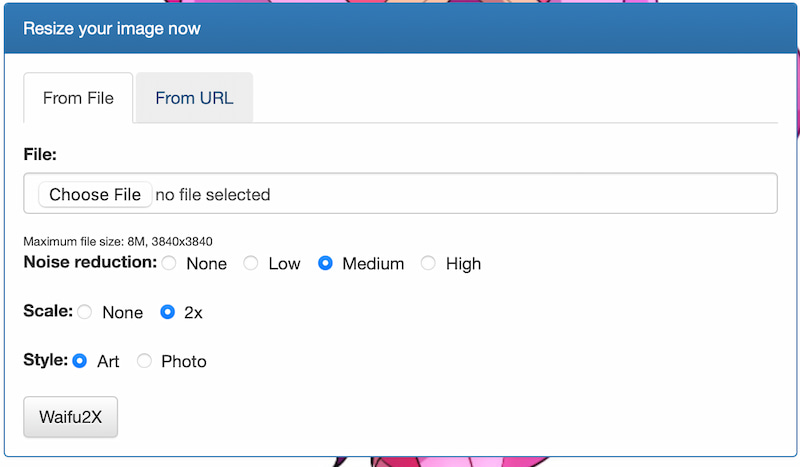
Task: Select High noise reduction option
Action: [428, 263]
